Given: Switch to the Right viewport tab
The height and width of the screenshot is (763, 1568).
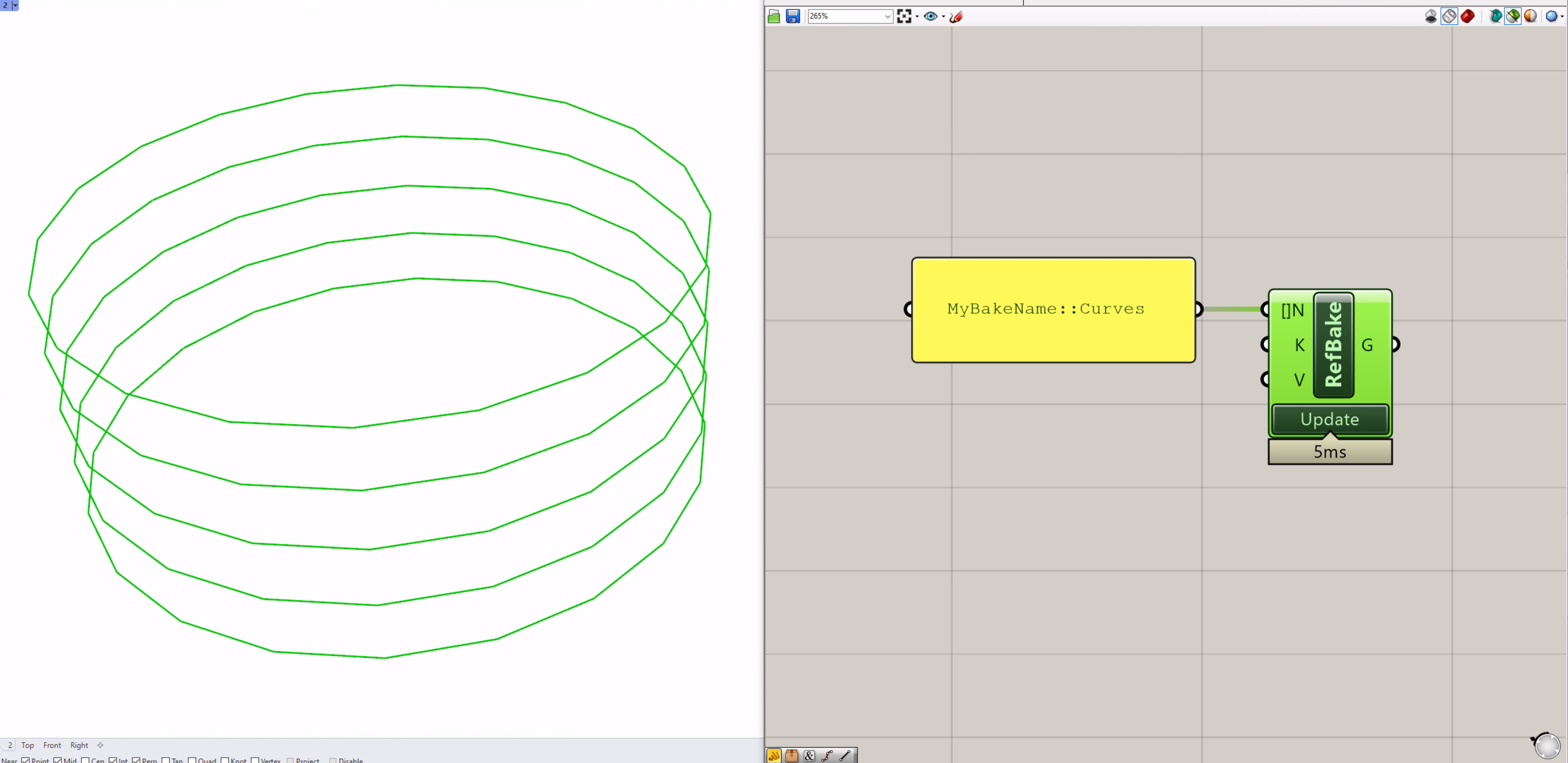Looking at the screenshot, I should [79, 745].
